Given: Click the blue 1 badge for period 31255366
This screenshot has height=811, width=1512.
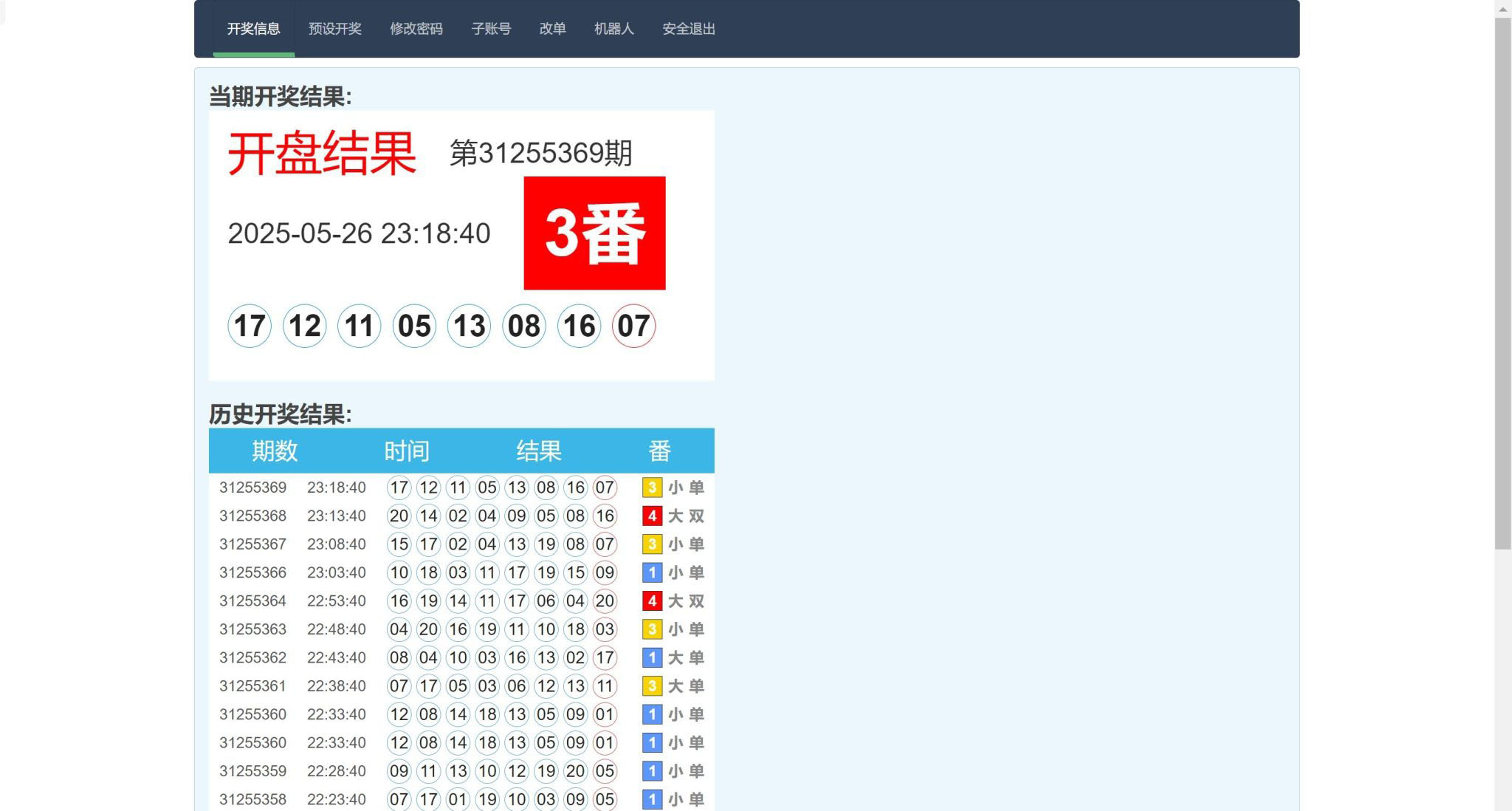Looking at the screenshot, I should coord(652,572).
